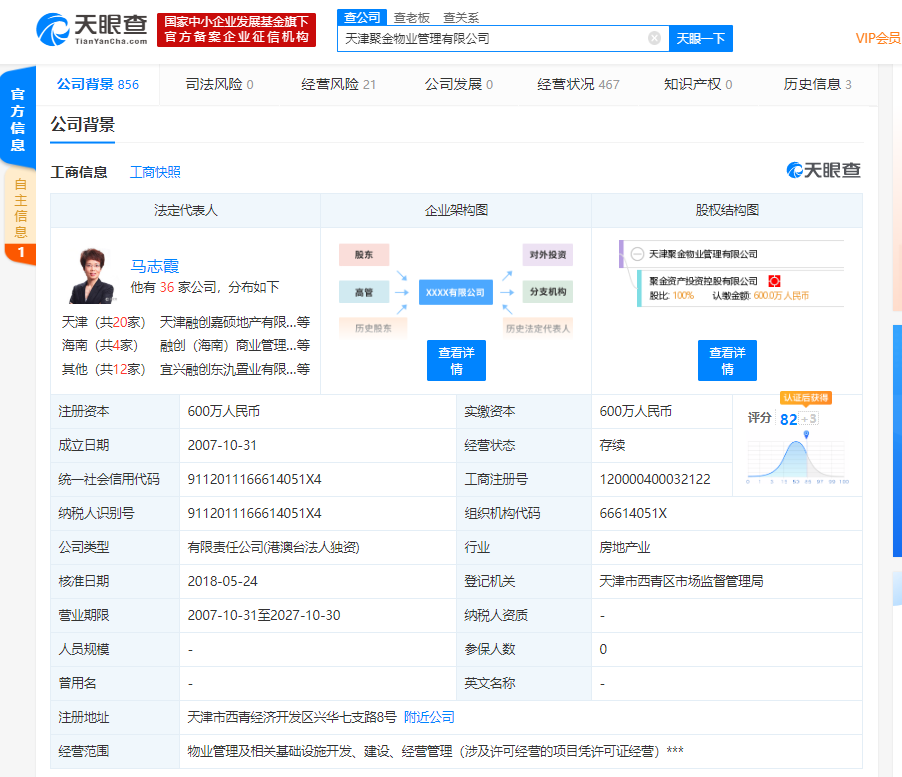The image size is (902, 777).
Task: Open the 经营状况 467 tab
Action: tap(578, 85)
